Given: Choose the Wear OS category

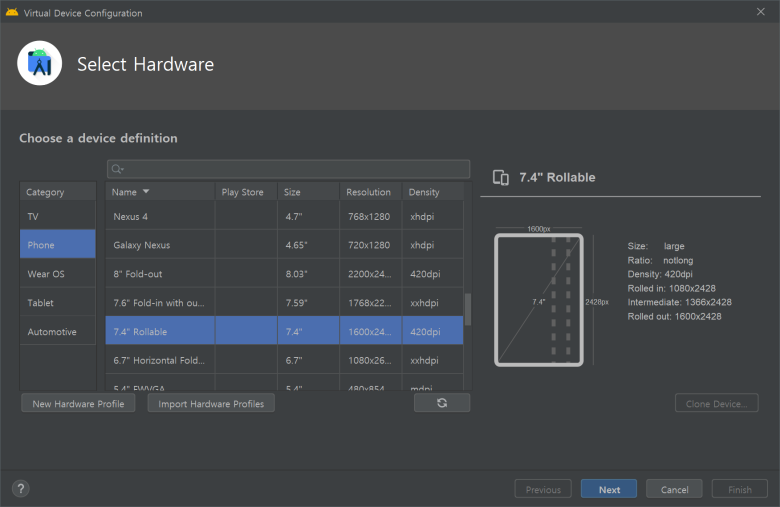Looking at the screenshot, I should tap(58, 274).
